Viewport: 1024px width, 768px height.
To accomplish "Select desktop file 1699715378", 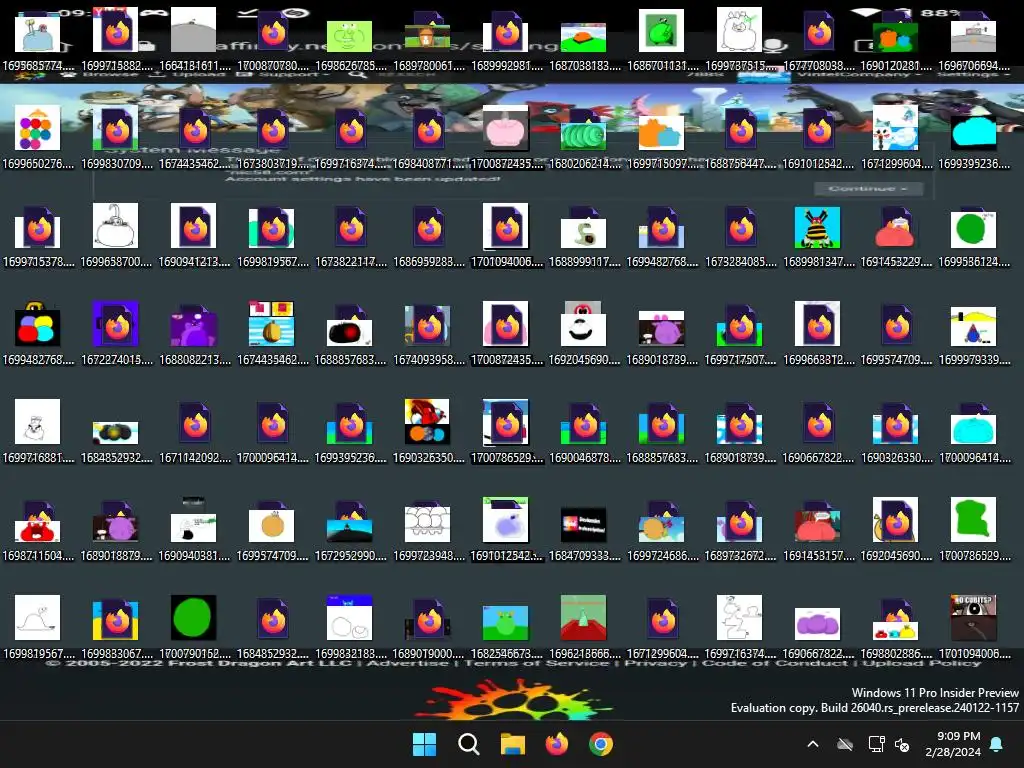I will click(38, 236).
